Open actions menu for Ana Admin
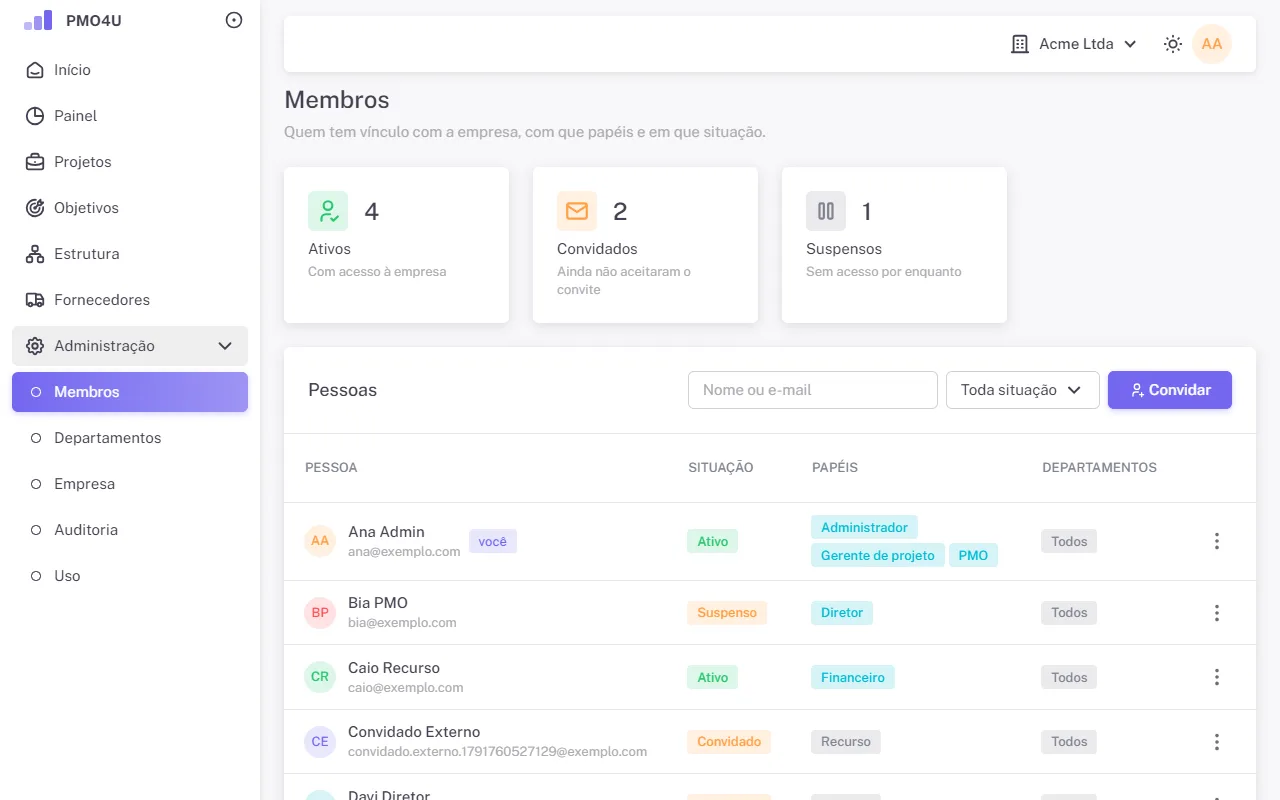The height and width of the screenshot is (800, 1280). point(1217,541)
